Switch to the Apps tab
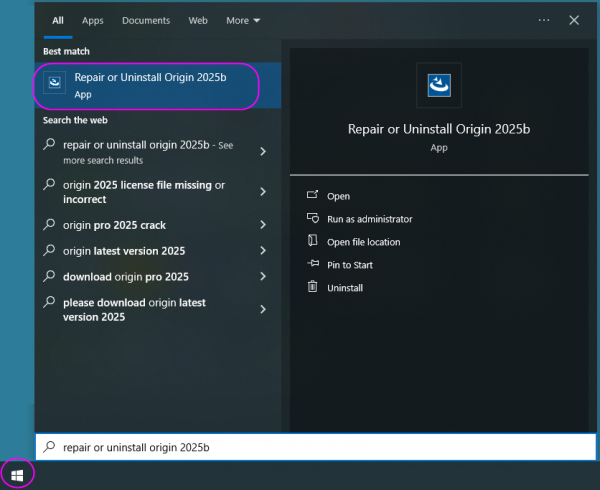 pyautogui.click(x=93, y=20)
